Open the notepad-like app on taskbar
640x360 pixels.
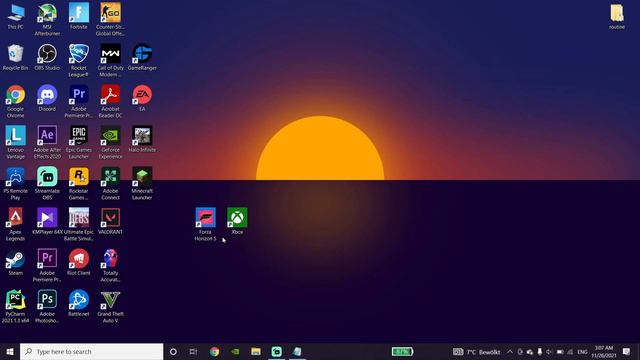(x=298, y=352)
